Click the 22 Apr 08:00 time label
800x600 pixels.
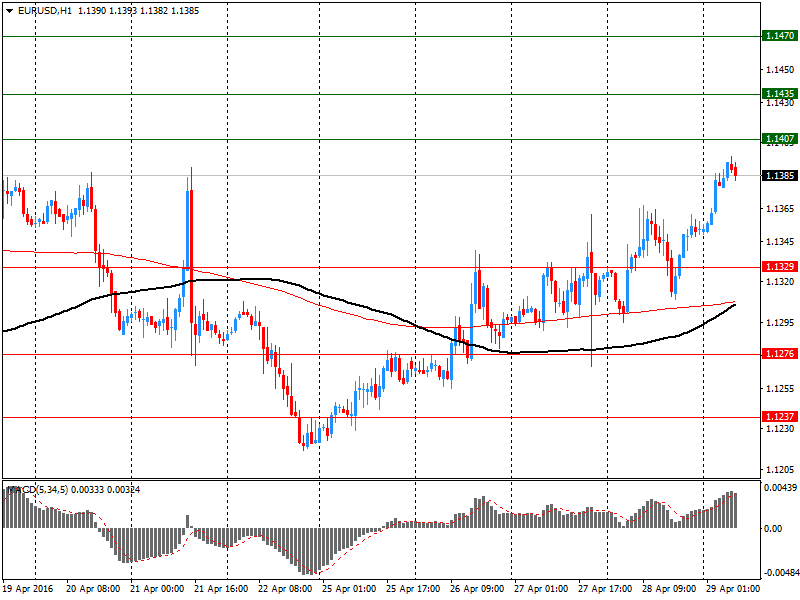[285, 589]
